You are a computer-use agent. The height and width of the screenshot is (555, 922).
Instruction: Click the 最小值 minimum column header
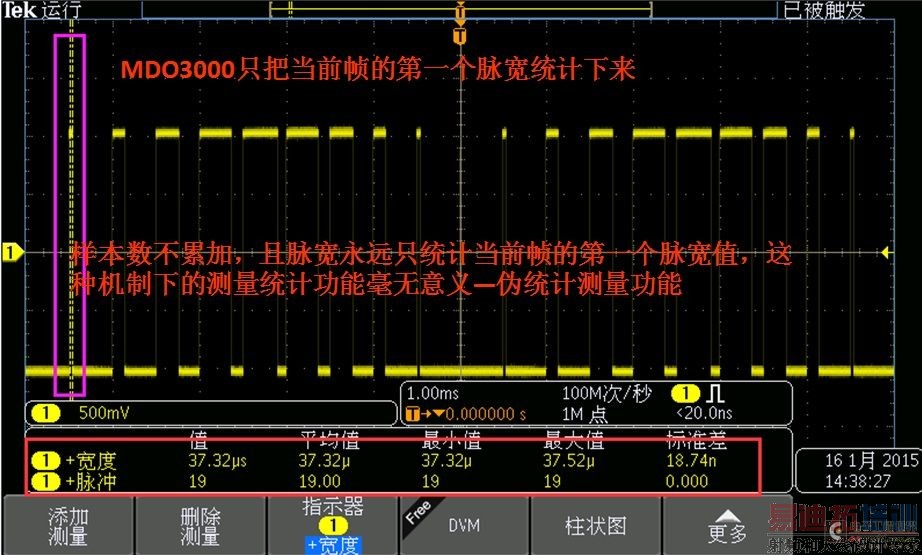pos(452,440)
